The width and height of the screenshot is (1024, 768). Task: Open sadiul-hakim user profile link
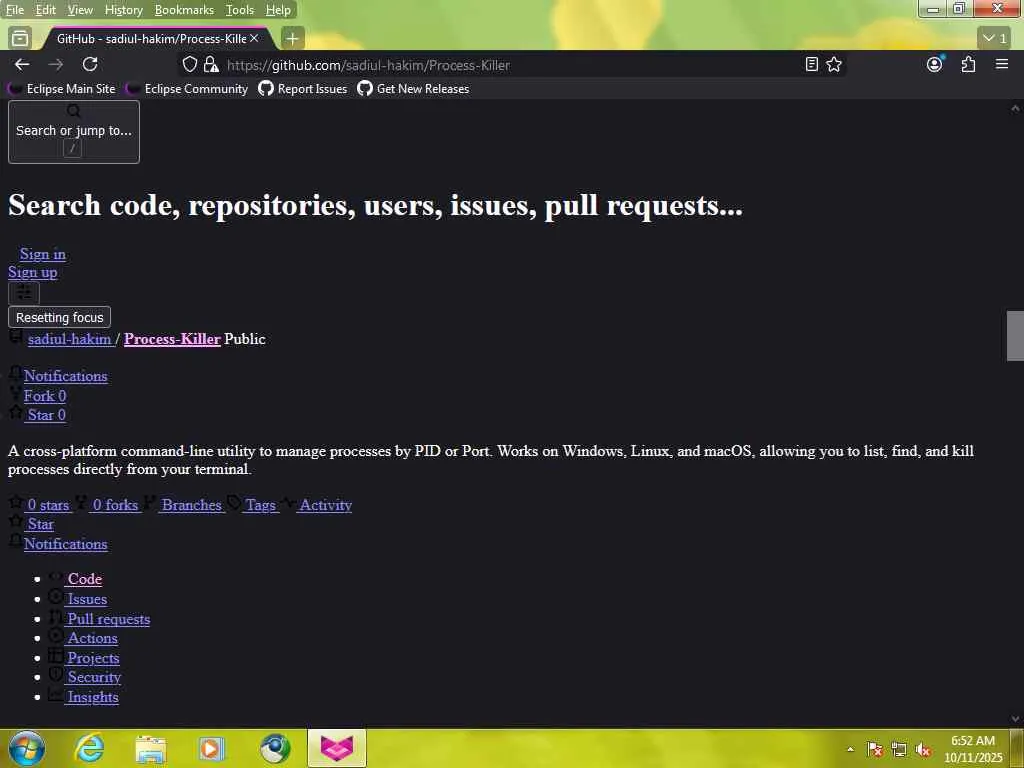tap(70, 339)
